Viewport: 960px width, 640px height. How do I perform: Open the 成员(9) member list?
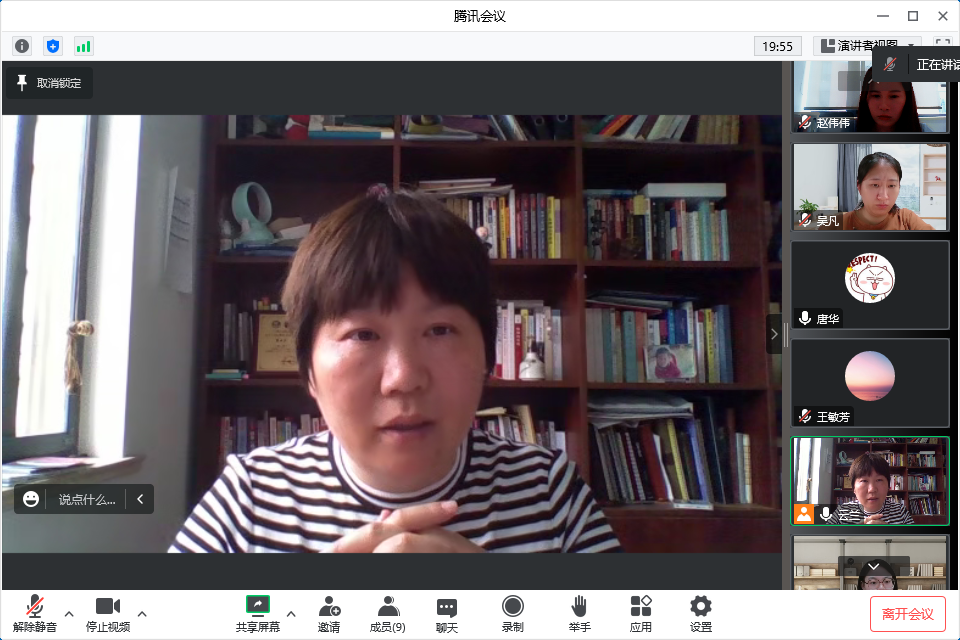[x=388, y=614]
